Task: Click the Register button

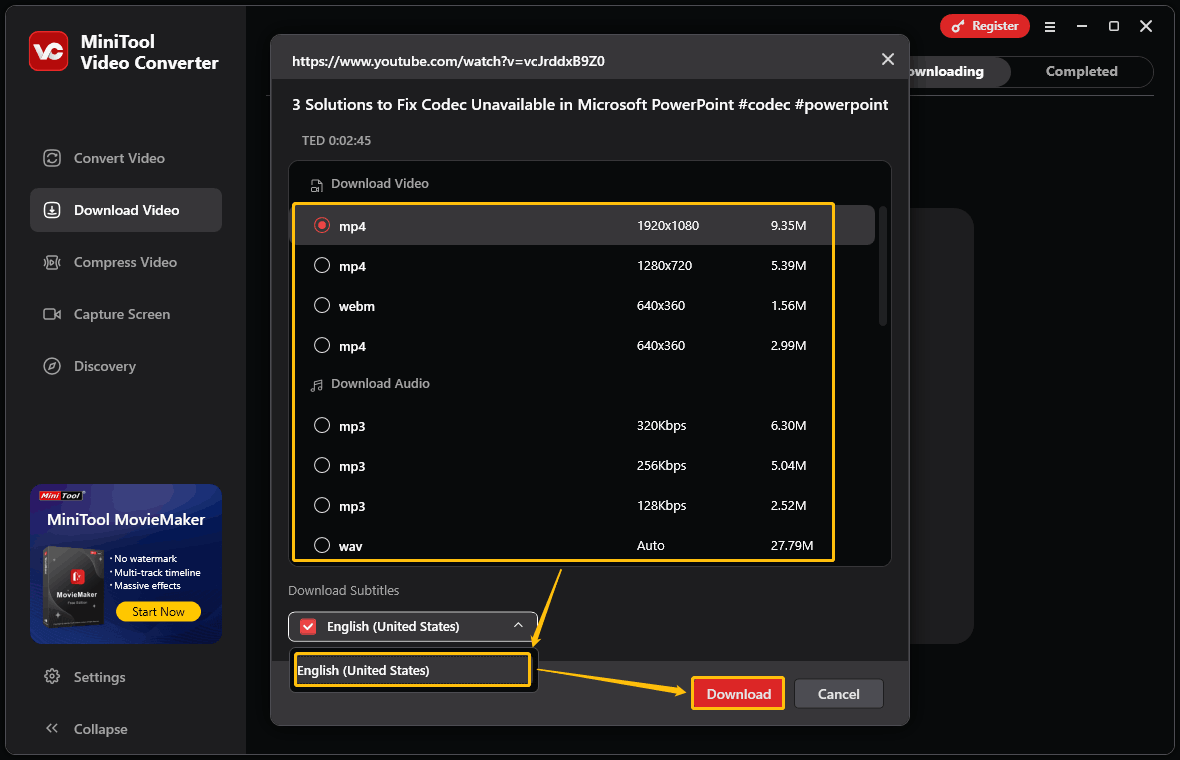Action: [x=984, y=26]
